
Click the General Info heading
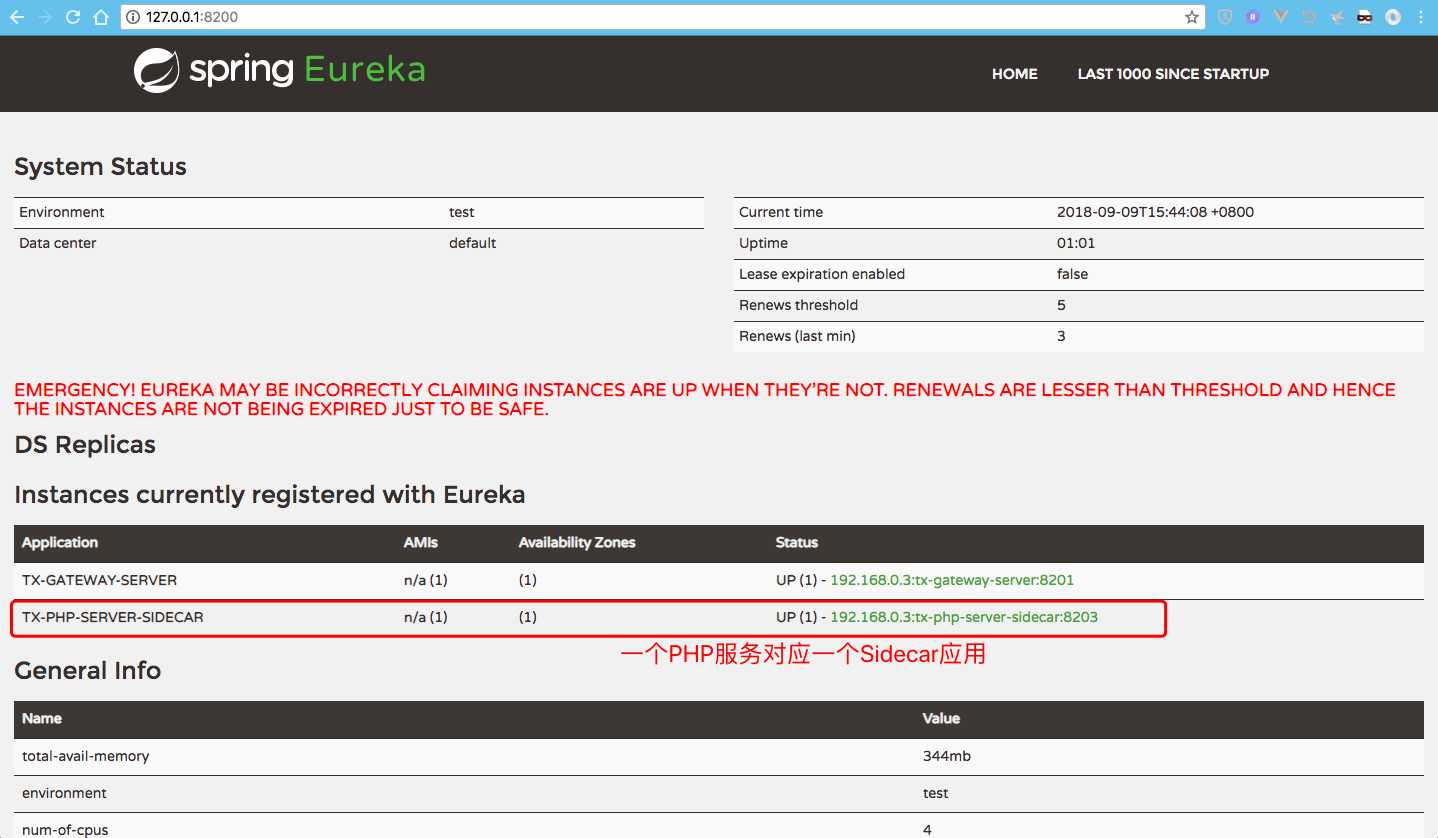click(x=88, y=670)
